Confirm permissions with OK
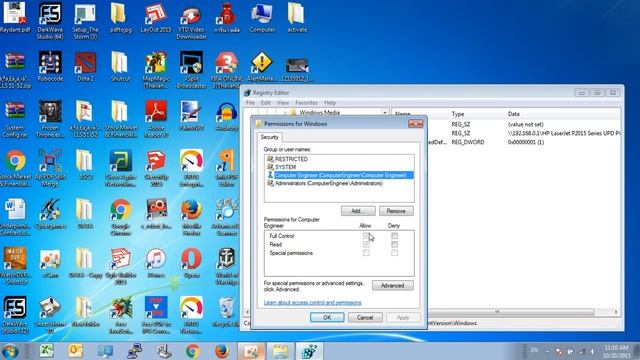Screen dimensions: 640x360 (x=327, y=317)
